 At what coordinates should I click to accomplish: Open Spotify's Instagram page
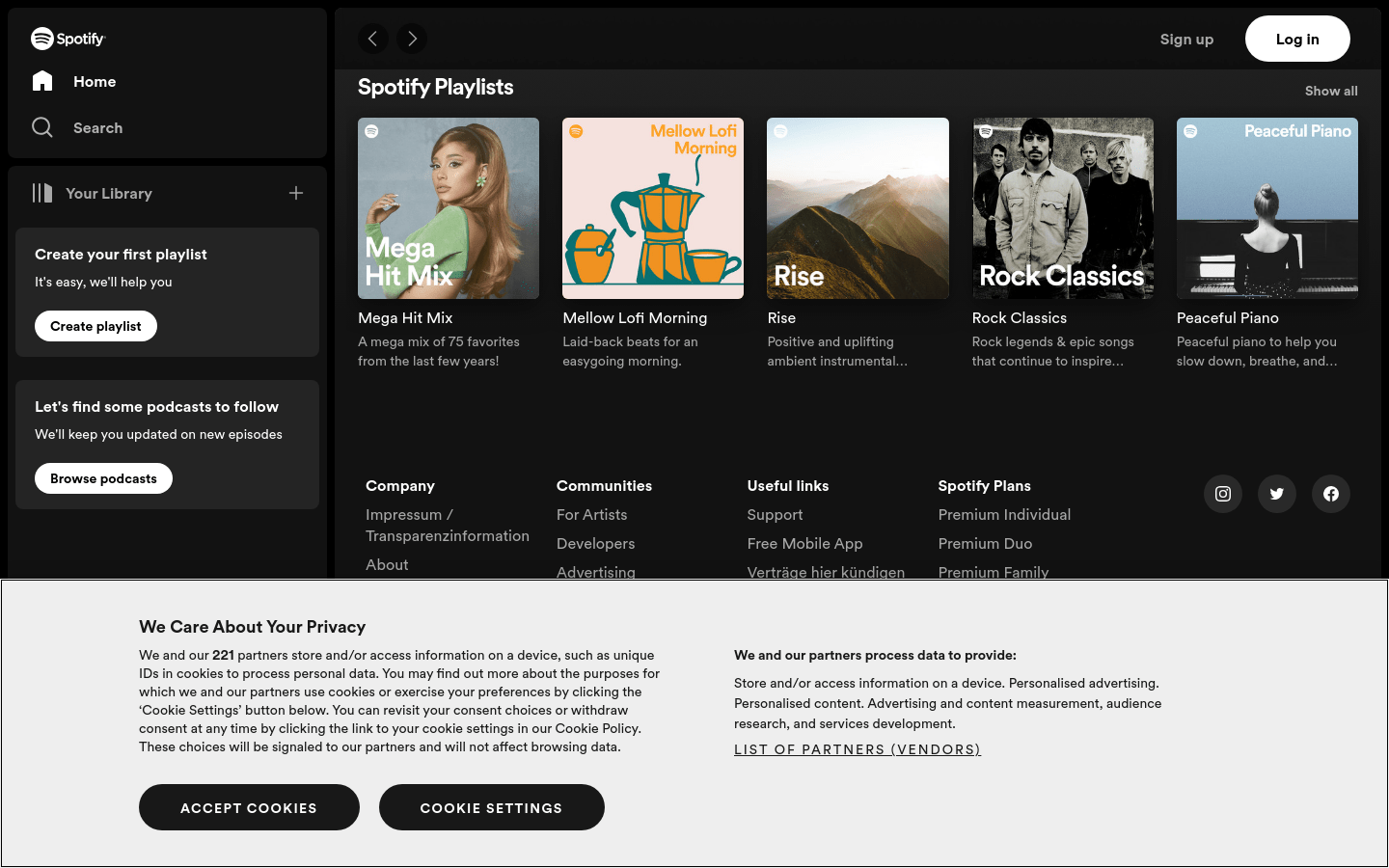[x=1222, y=493]
